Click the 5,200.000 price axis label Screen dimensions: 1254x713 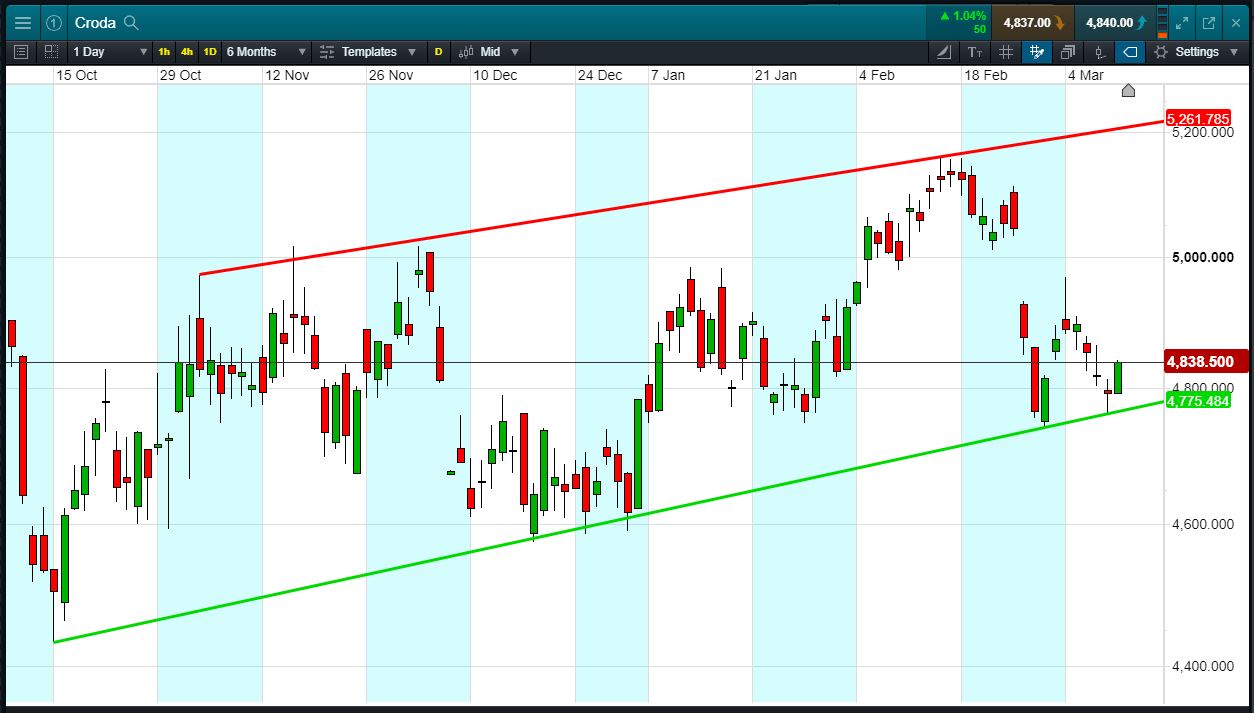click(x=1202, y=132)
